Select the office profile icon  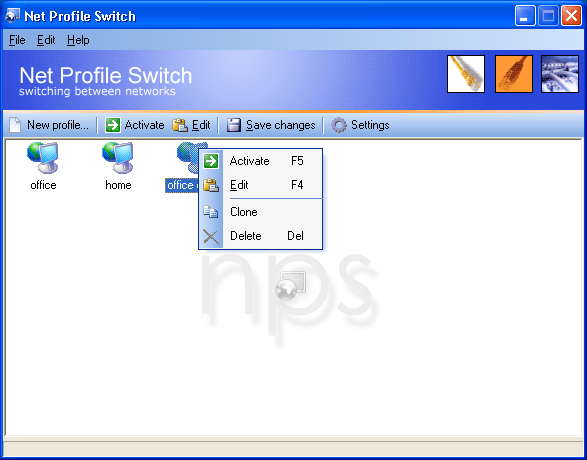pos(43,158)
